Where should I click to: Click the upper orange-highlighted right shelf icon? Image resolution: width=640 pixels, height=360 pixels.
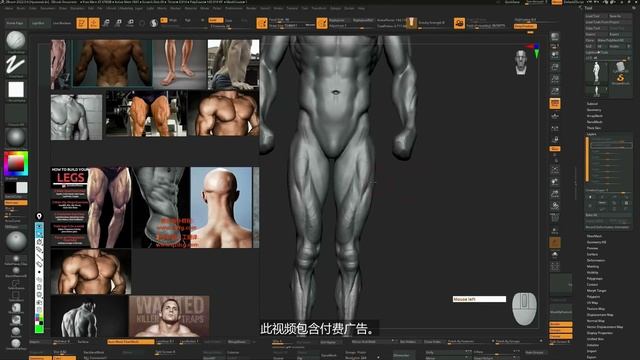pos(555,103)
